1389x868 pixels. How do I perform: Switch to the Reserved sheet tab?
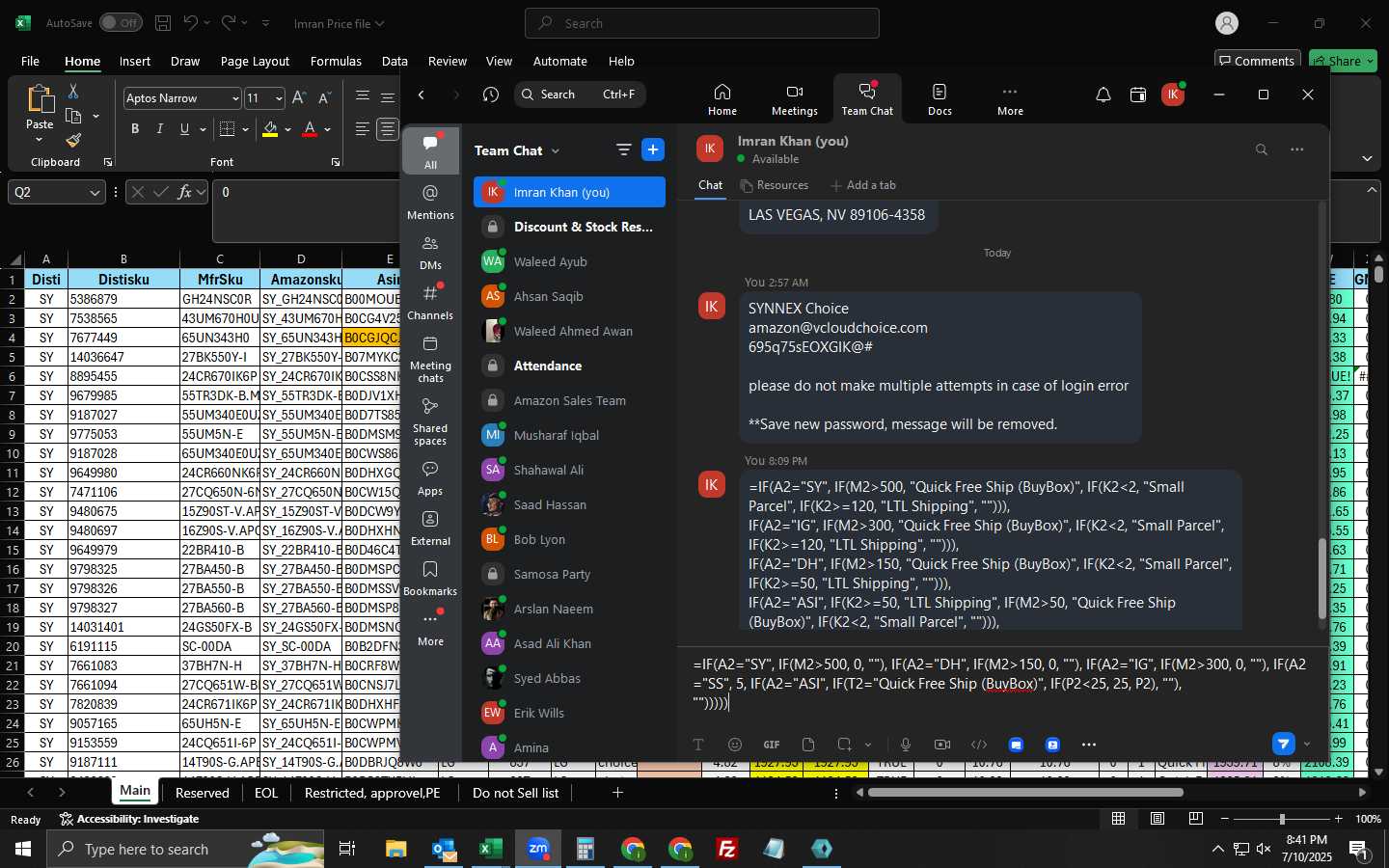(x=203, y=793)
